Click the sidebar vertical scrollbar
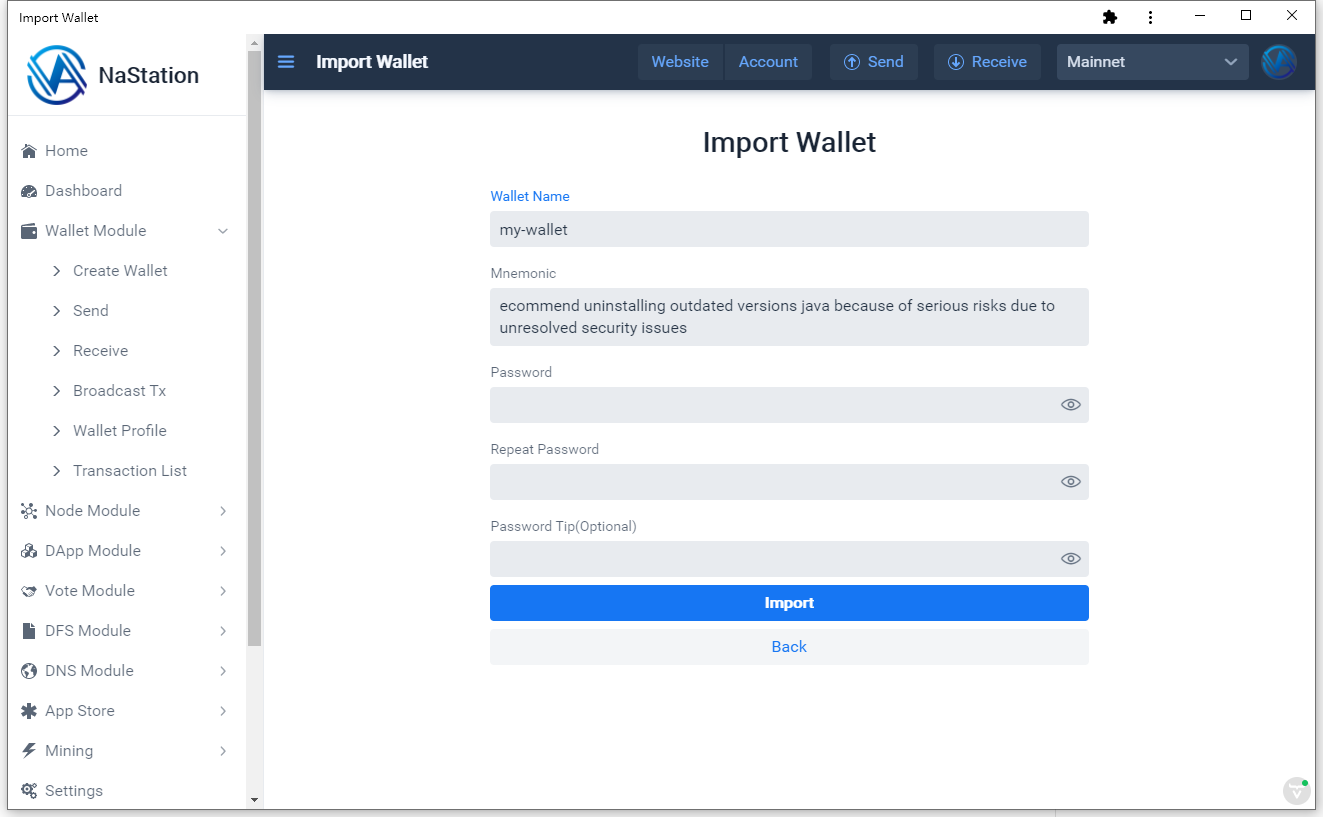 click(x=254, y=350)
